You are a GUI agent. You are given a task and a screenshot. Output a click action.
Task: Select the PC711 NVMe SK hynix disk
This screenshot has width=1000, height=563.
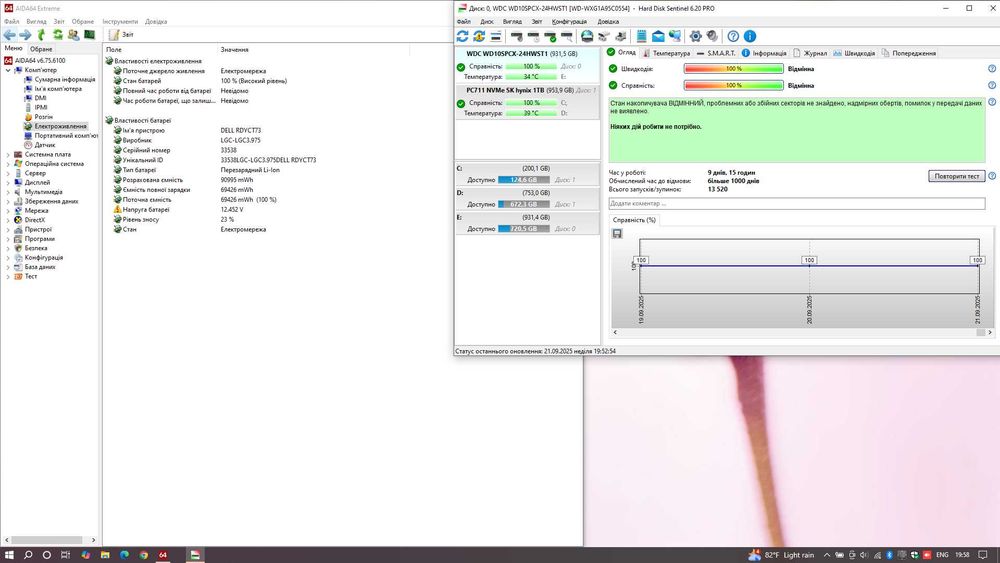point(527,101)
